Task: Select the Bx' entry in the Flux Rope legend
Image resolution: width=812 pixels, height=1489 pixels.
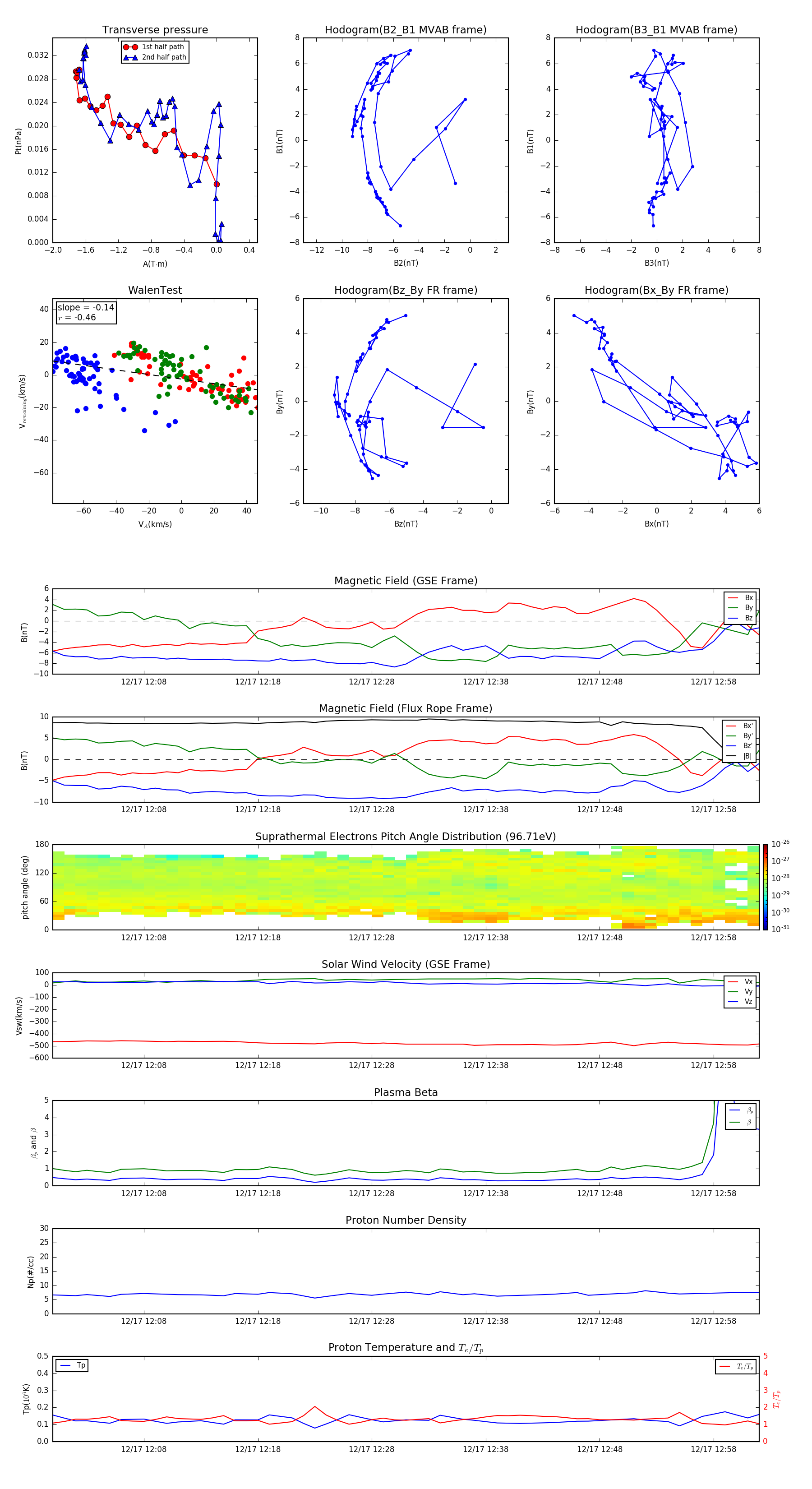Action: coord(740,726)
